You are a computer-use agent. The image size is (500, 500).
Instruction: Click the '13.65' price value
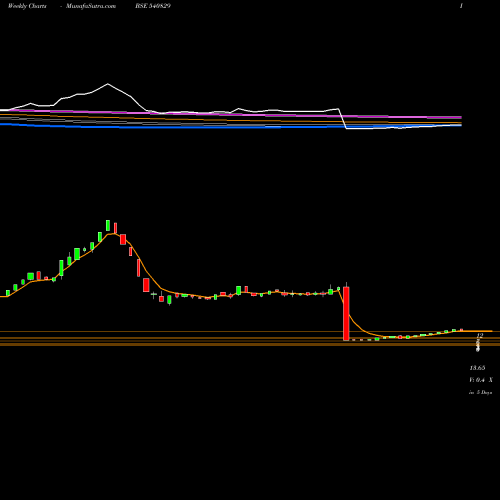(x=477, y=368)
